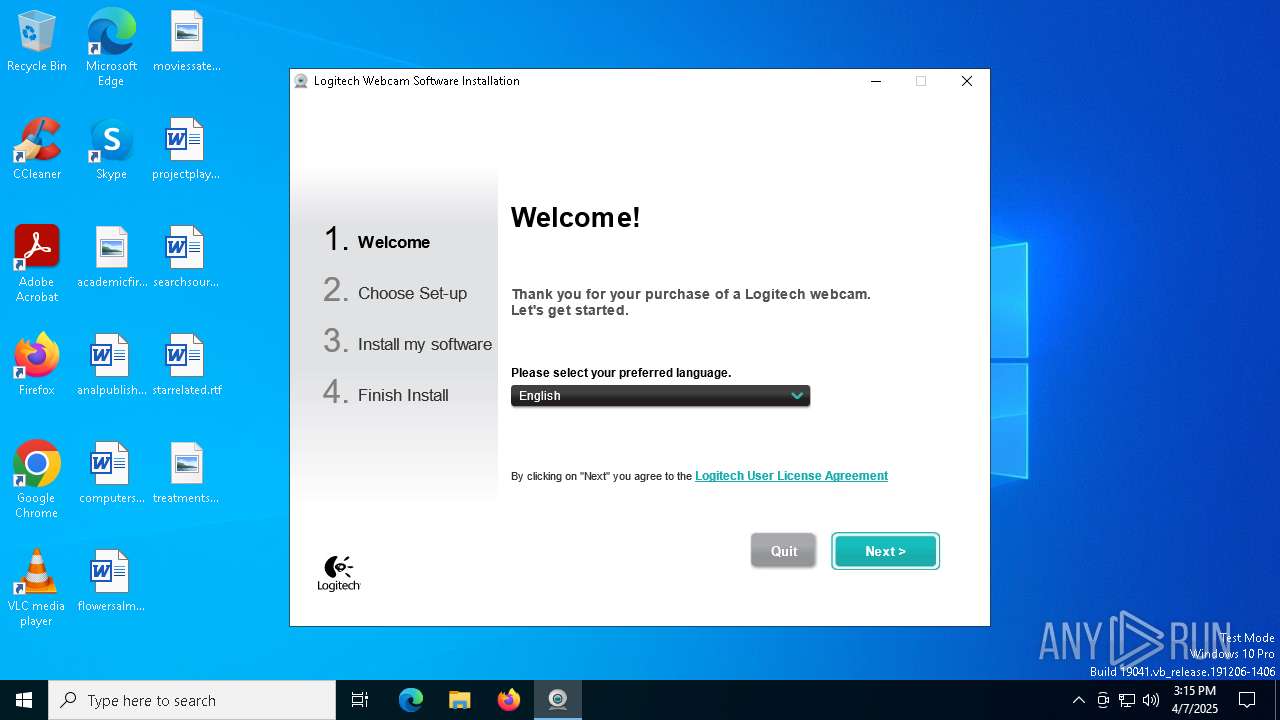Close the Logitech installer window
This screenshot has height=720, width=1280.
[966, 81]
